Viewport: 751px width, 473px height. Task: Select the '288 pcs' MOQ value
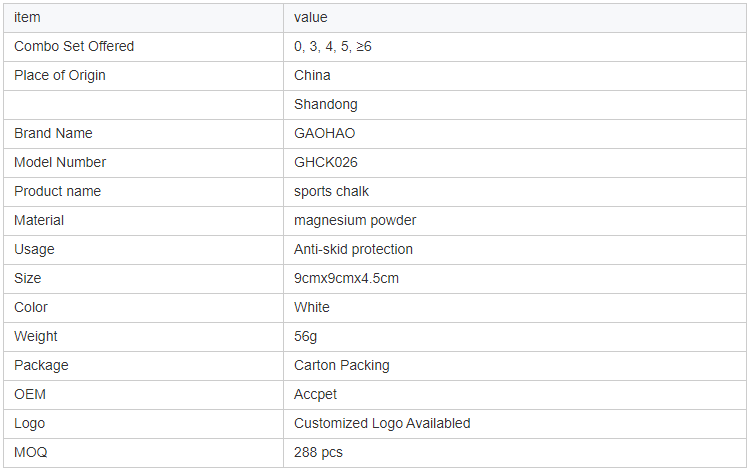318,452
